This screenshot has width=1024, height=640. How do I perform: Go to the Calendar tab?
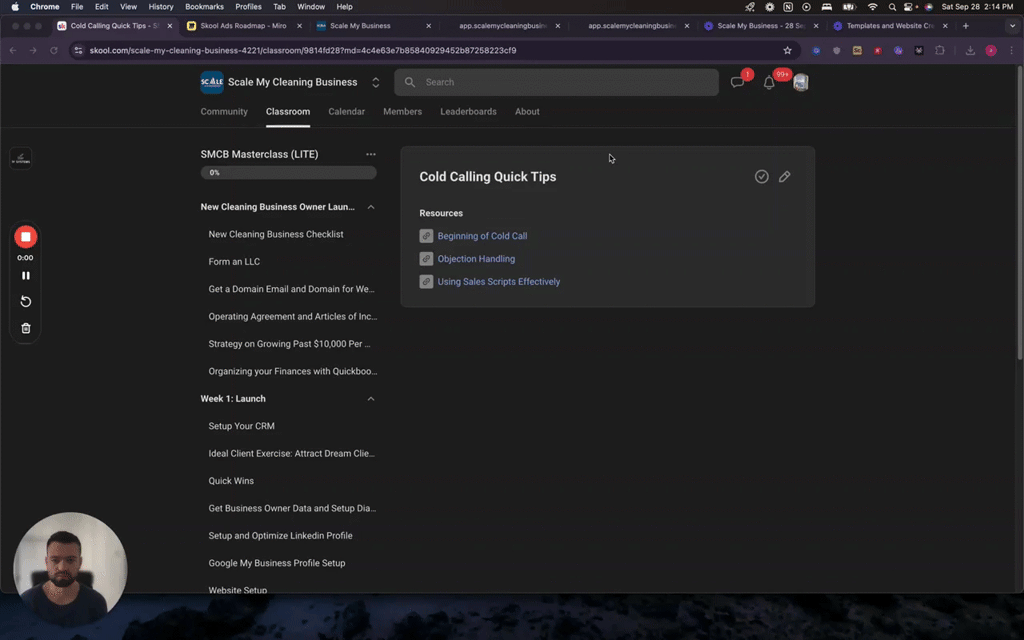point(346,112)
